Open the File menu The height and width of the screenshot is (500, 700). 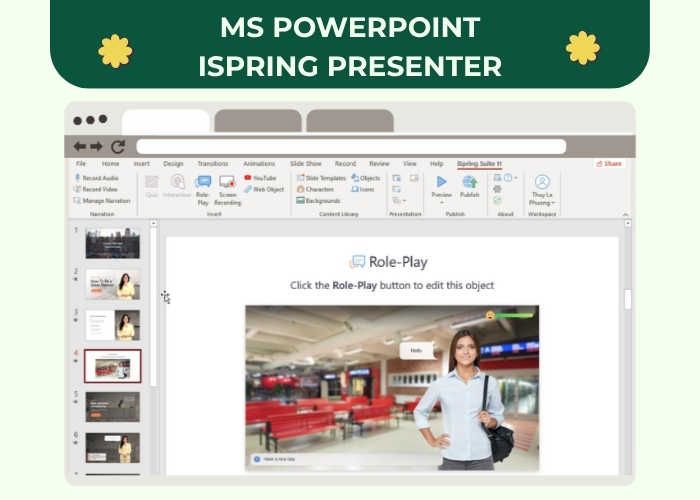pyautogui.click(x=81, y=164)
